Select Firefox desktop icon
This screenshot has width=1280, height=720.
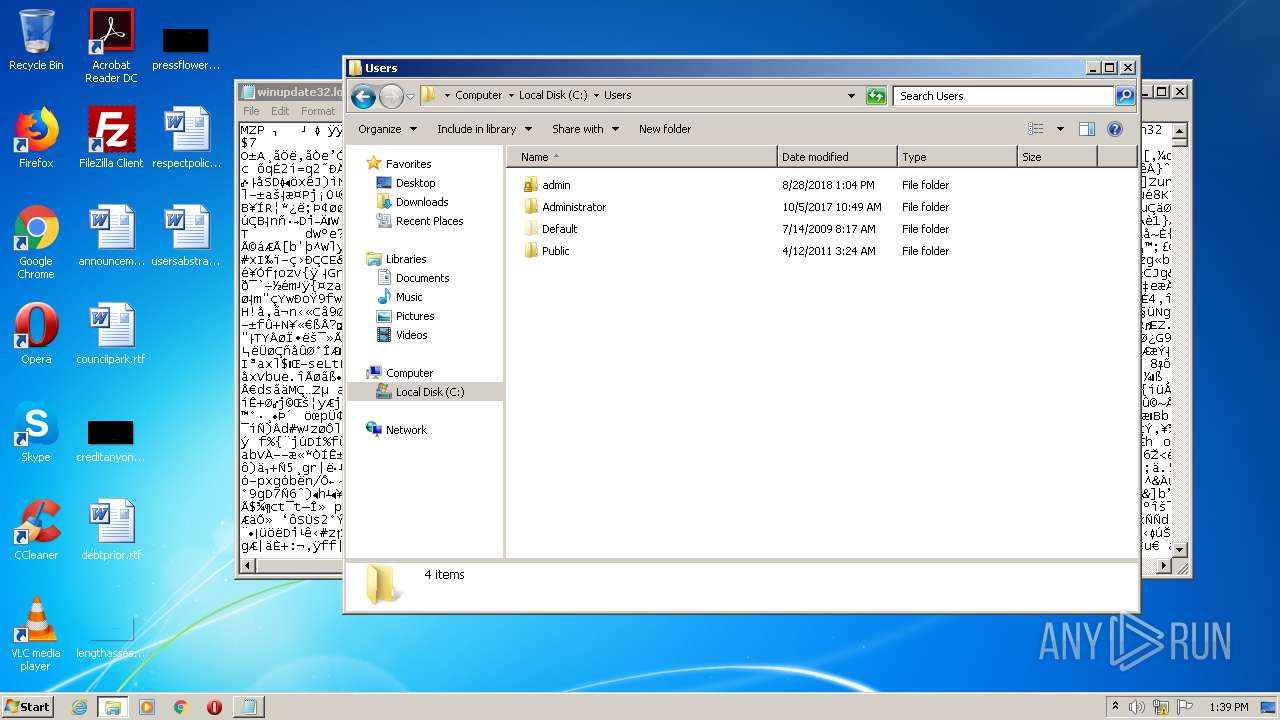tap(36, 138)
